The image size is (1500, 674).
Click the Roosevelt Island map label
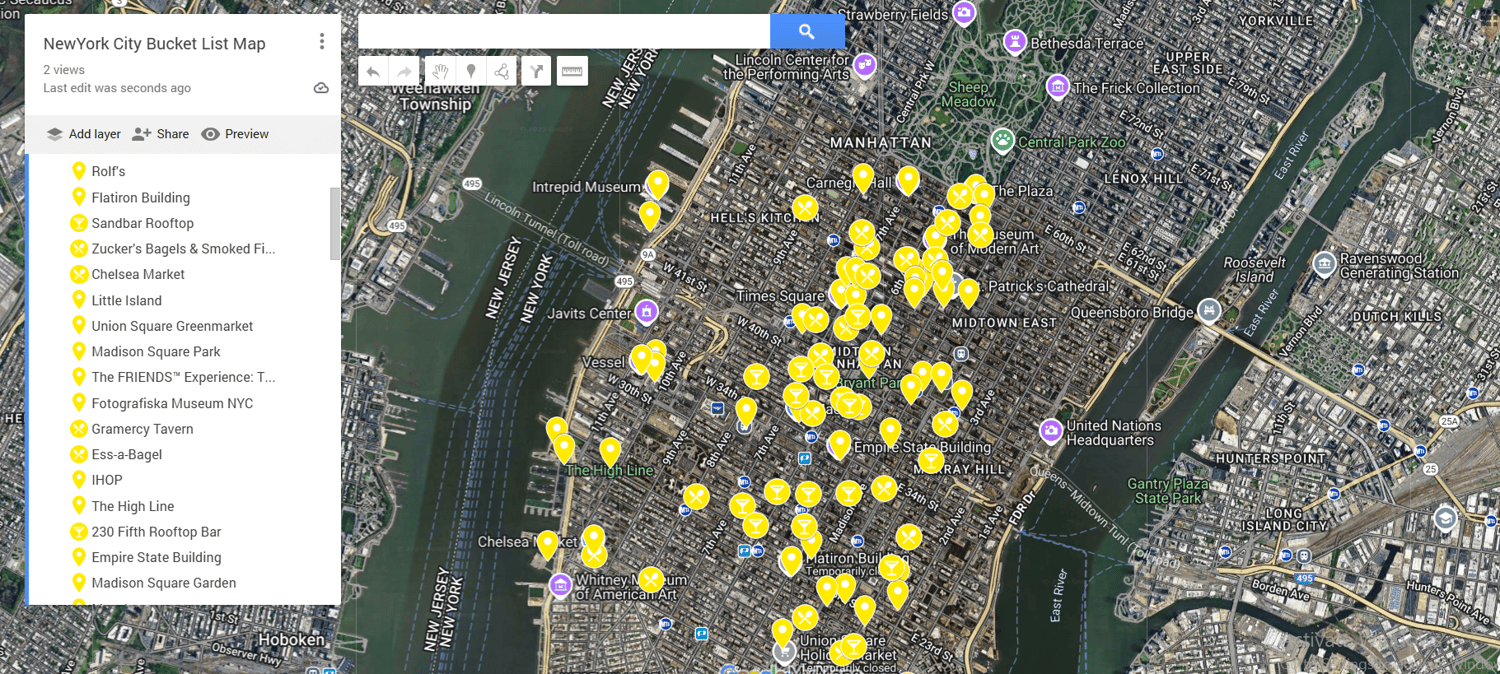(1254, 269)
